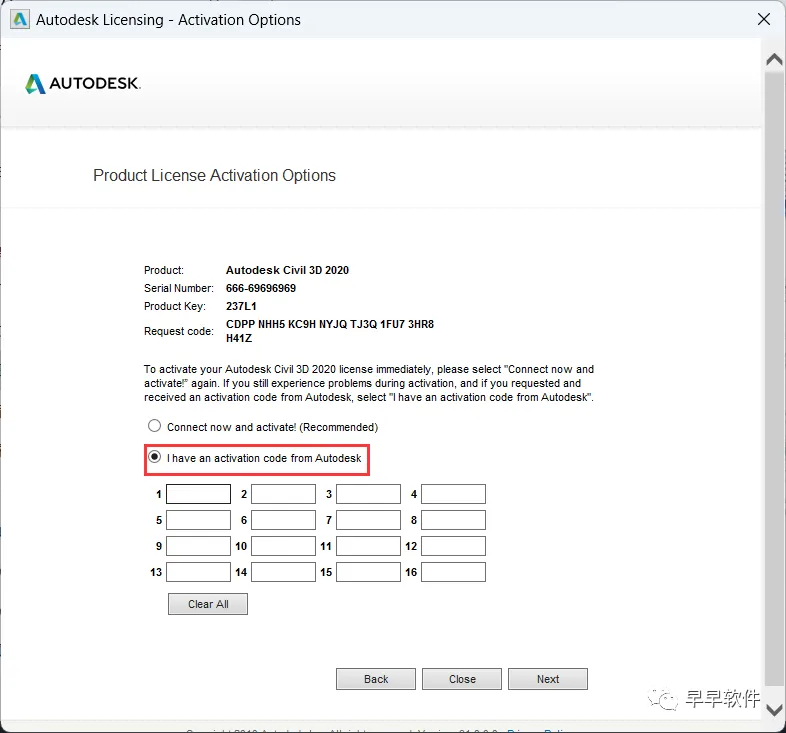Click activation code field 11
786x733 pixels.
click(368, 546)
